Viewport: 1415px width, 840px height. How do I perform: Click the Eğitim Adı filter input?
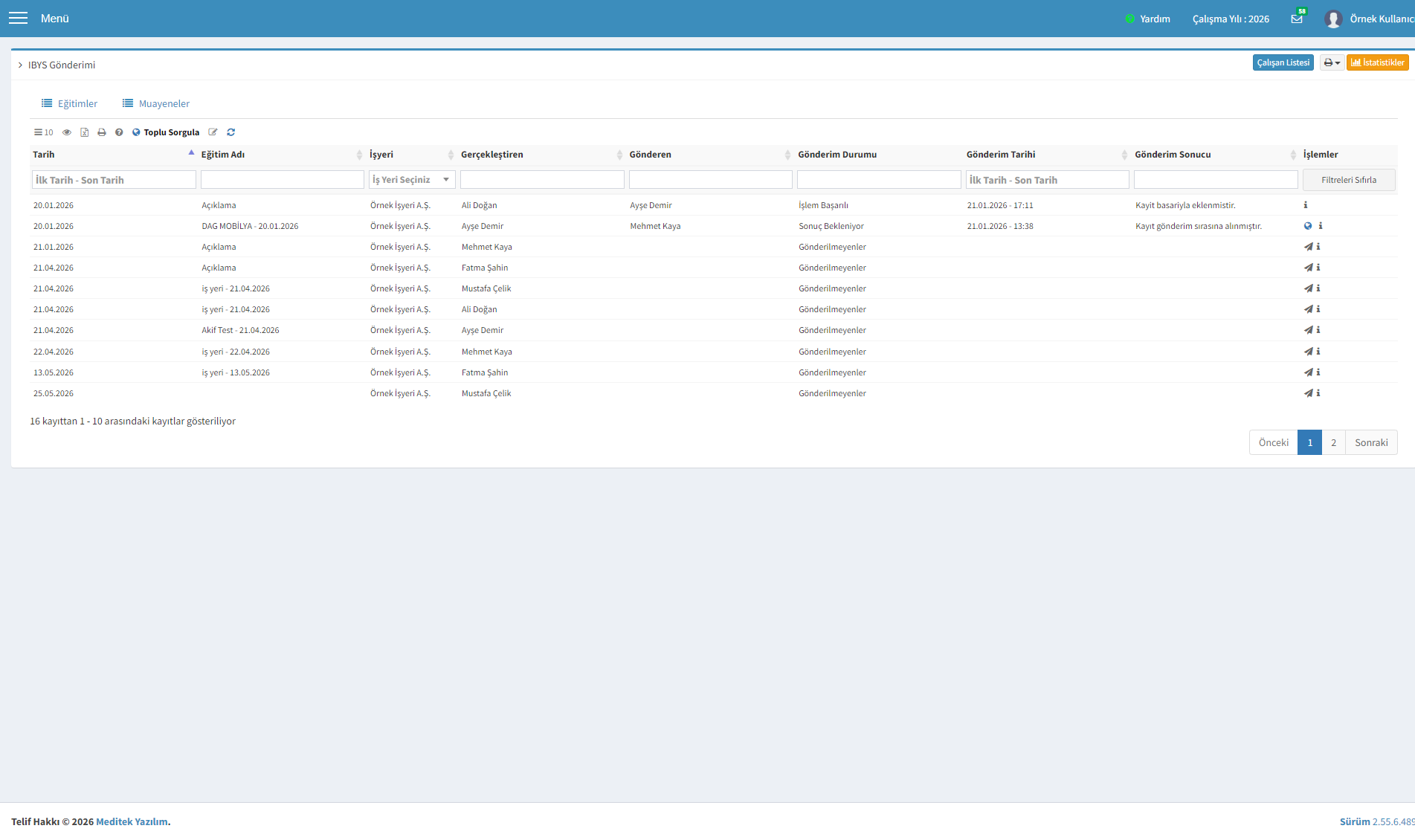coord(283,180)
